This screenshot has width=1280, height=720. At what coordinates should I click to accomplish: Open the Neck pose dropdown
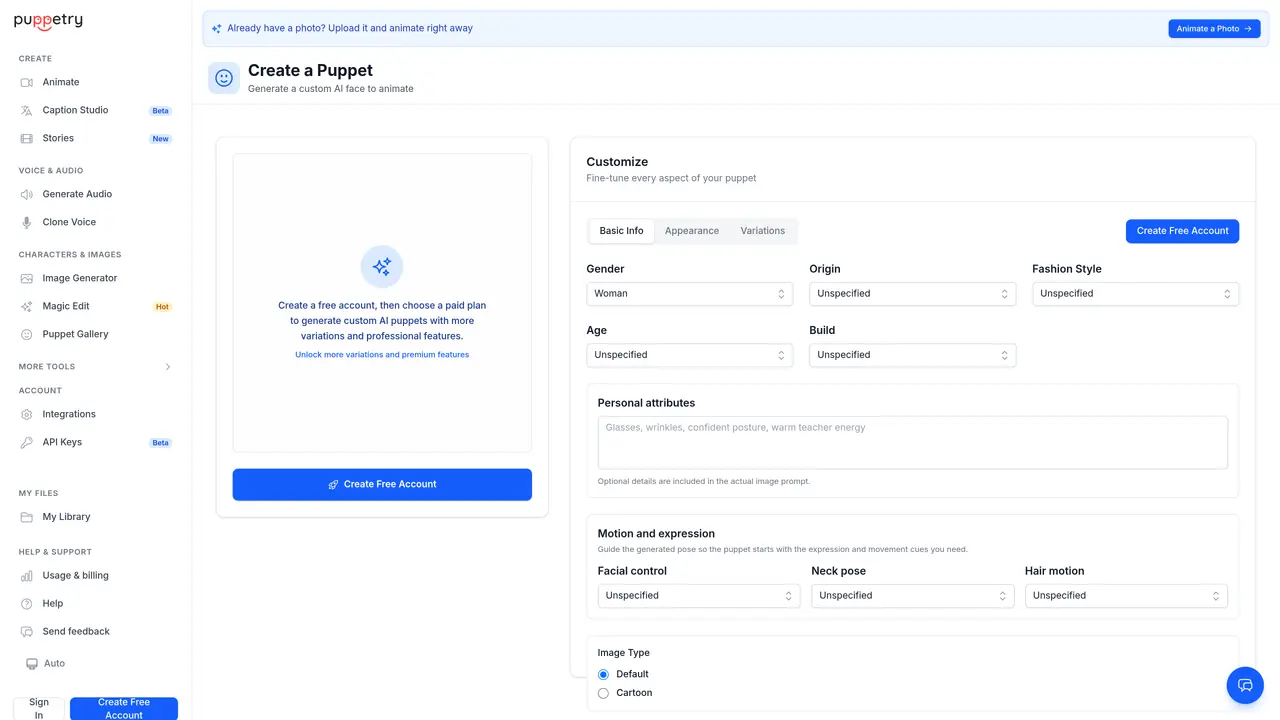point(912,596)
